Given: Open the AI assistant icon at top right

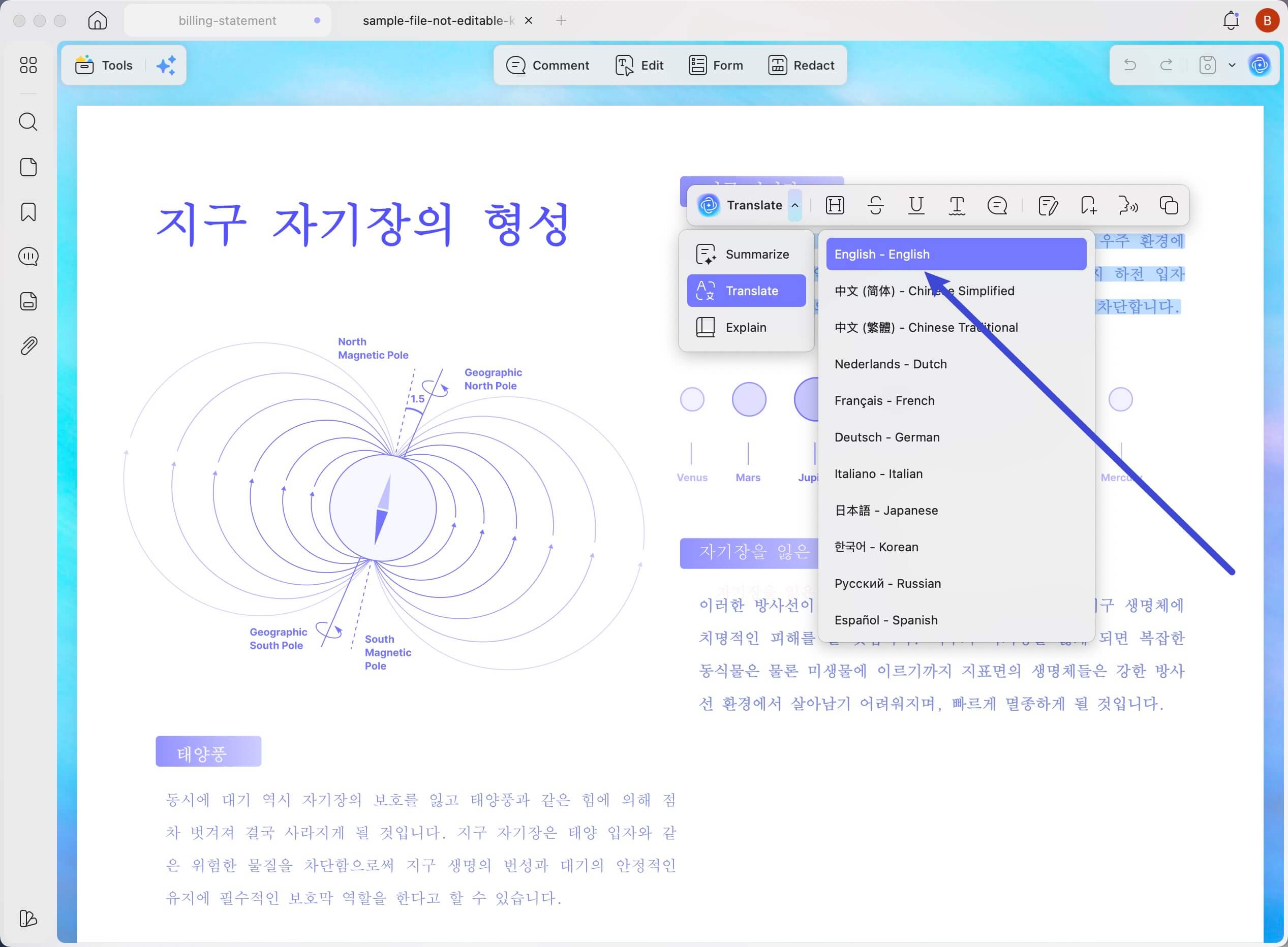Looking at the screenshot, I should pos(1260,65).
